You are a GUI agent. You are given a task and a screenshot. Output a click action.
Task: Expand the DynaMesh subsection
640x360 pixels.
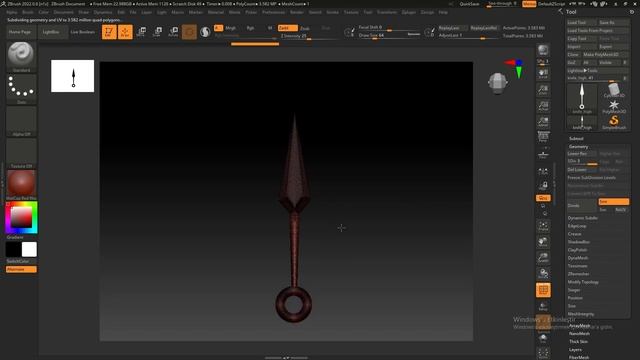[x=578, y=258]
